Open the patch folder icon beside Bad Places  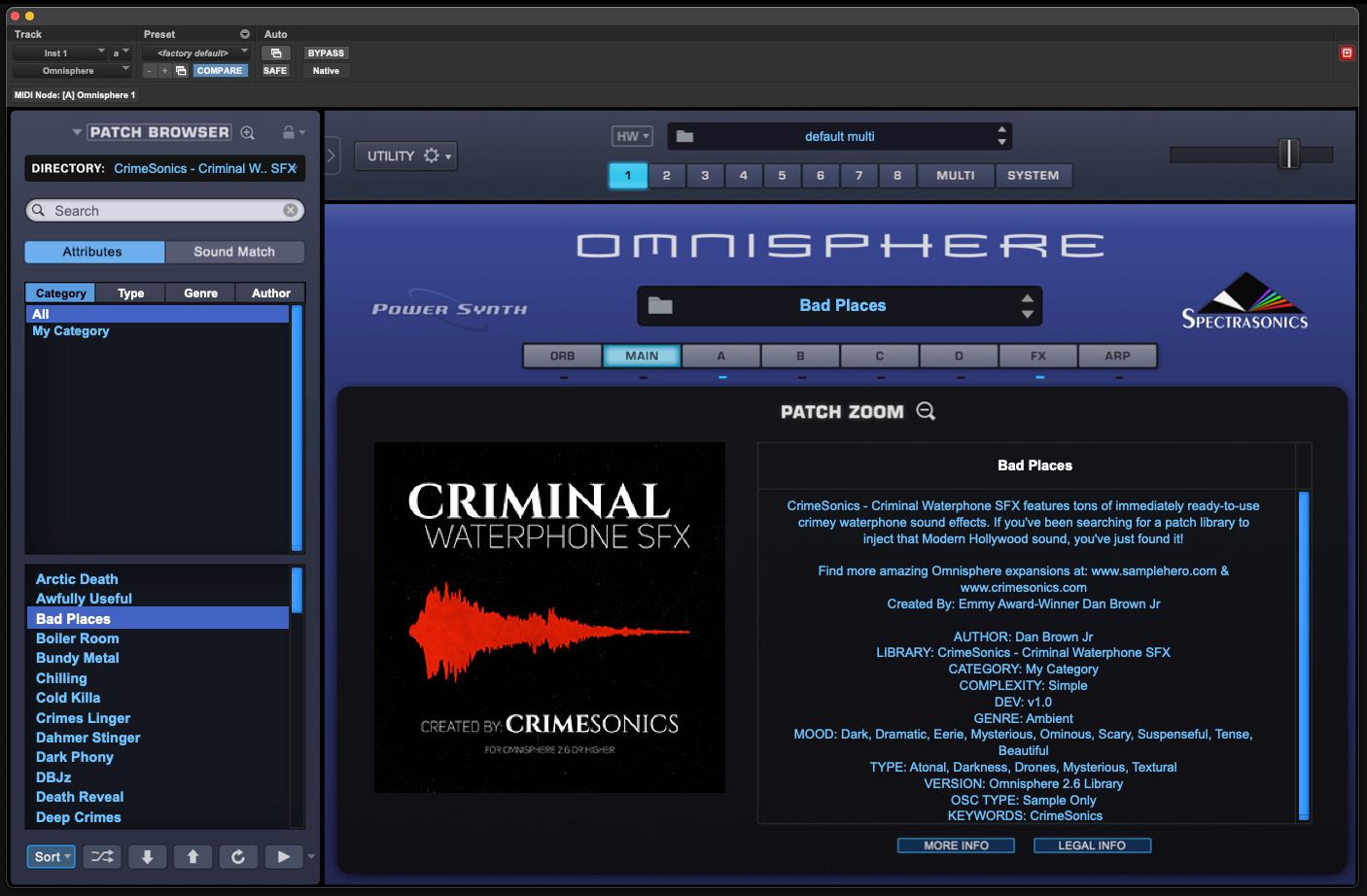[660, 305]
